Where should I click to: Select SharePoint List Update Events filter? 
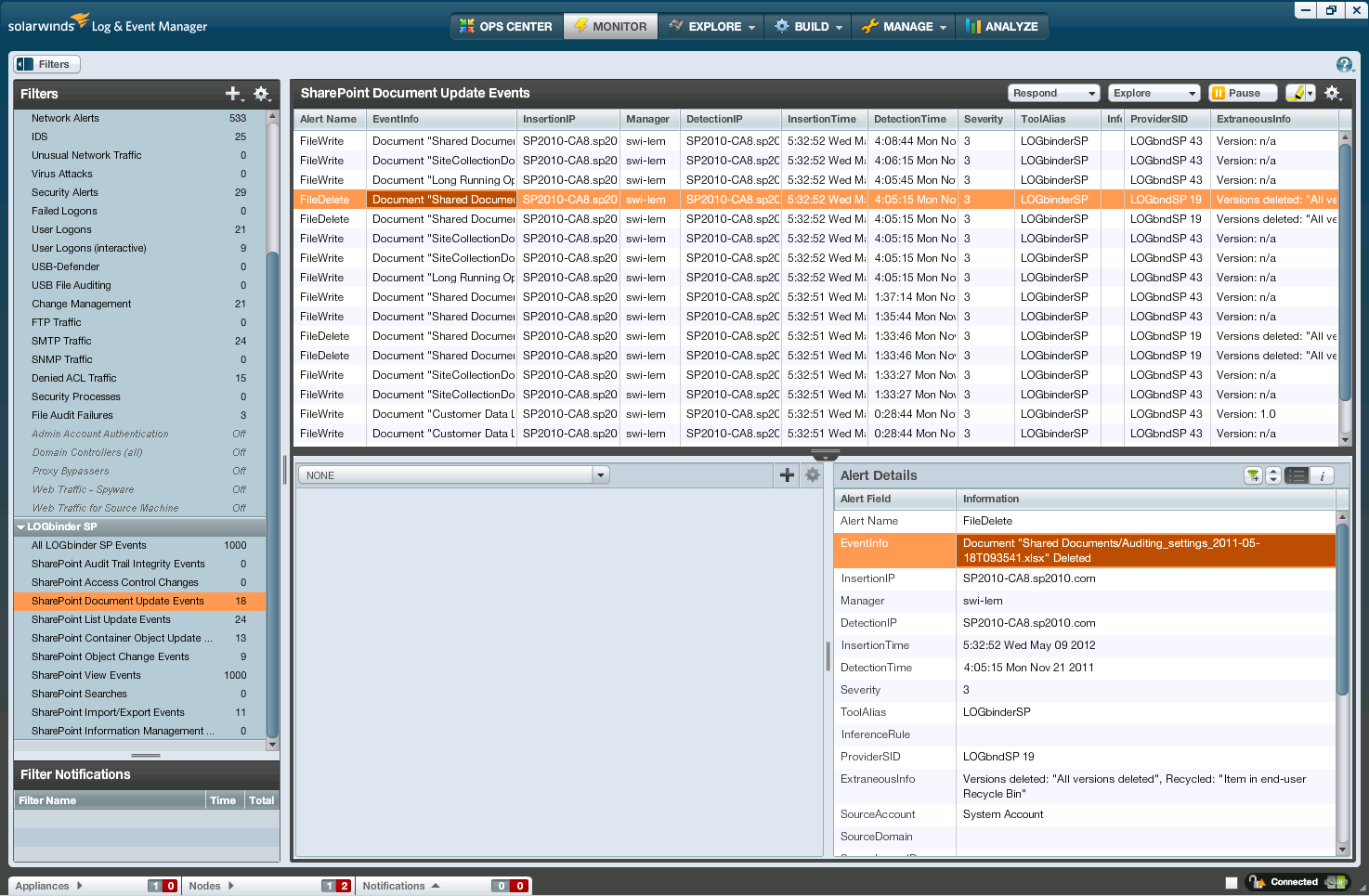(x=139, y=619)
